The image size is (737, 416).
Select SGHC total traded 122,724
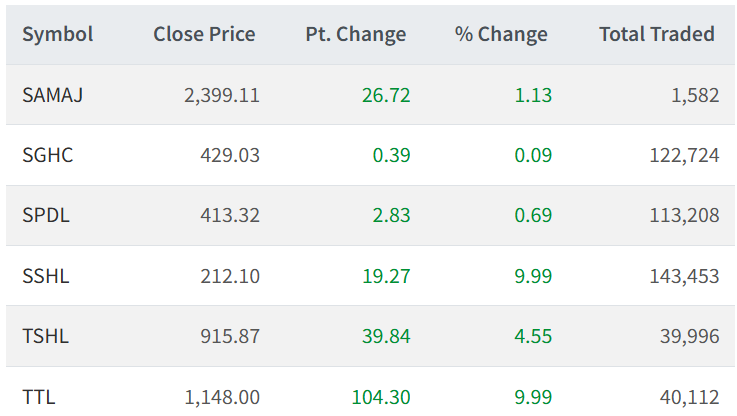684,156
